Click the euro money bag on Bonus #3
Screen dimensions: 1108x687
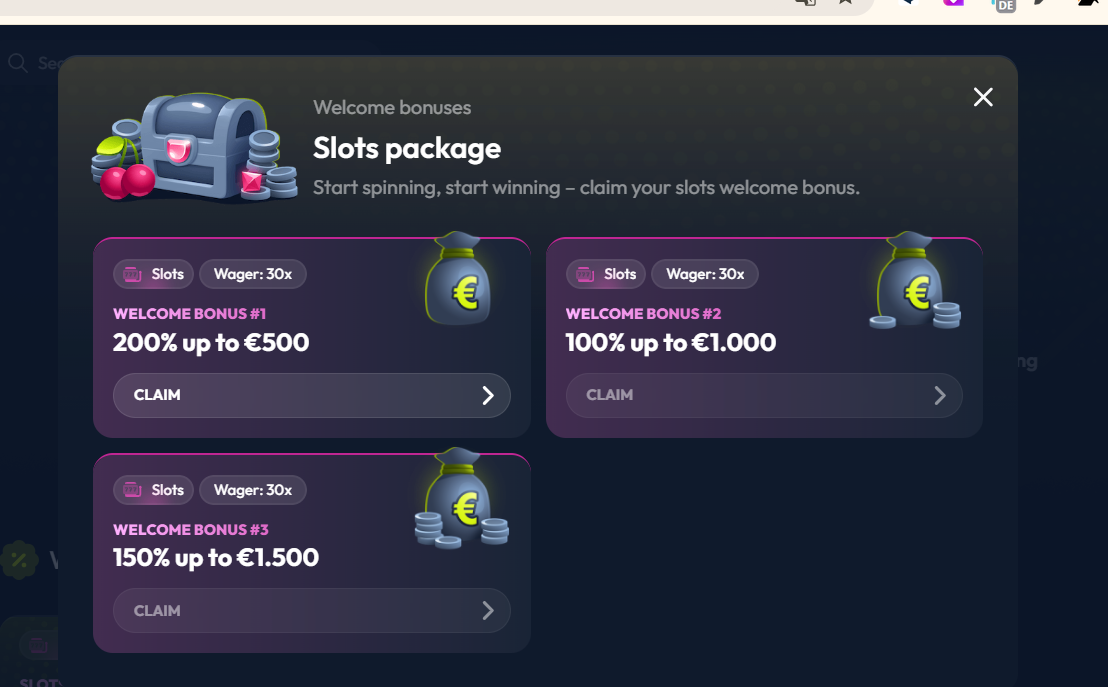(462, 501)
